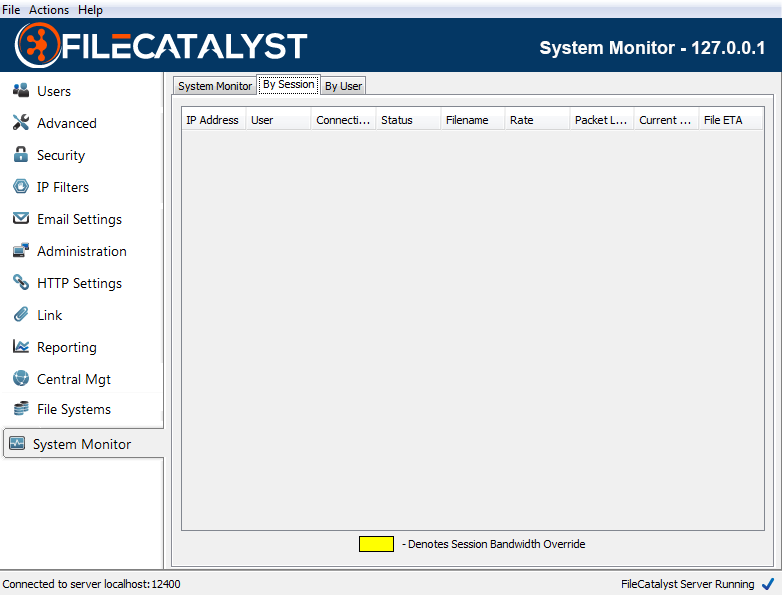This screenshot has width=782, height=595.
Task: Sort by File ETA column
Action: [x=731, y=120]
